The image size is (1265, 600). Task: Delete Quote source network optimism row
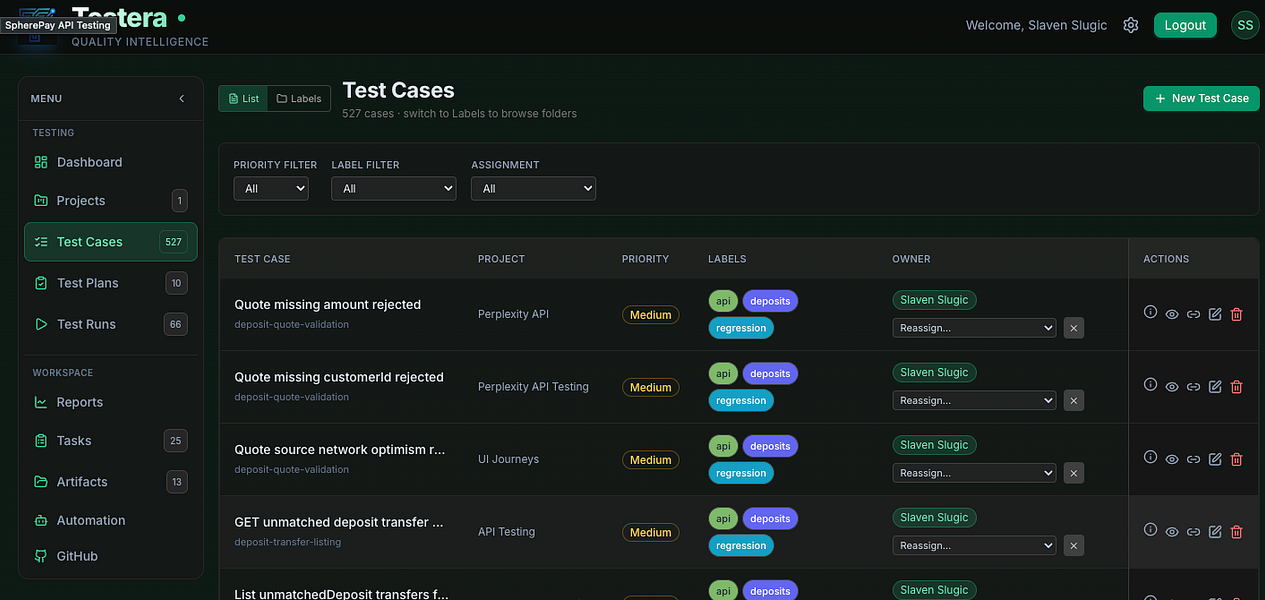click(1236, 459)
